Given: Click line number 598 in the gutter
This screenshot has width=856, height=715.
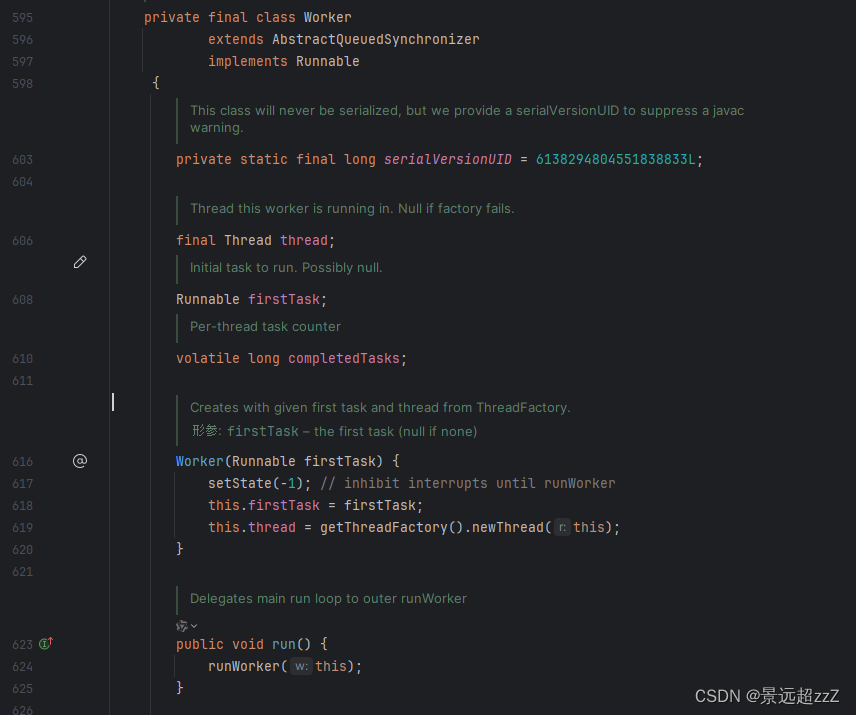Looking at the screenshot, I should [22, 83].
